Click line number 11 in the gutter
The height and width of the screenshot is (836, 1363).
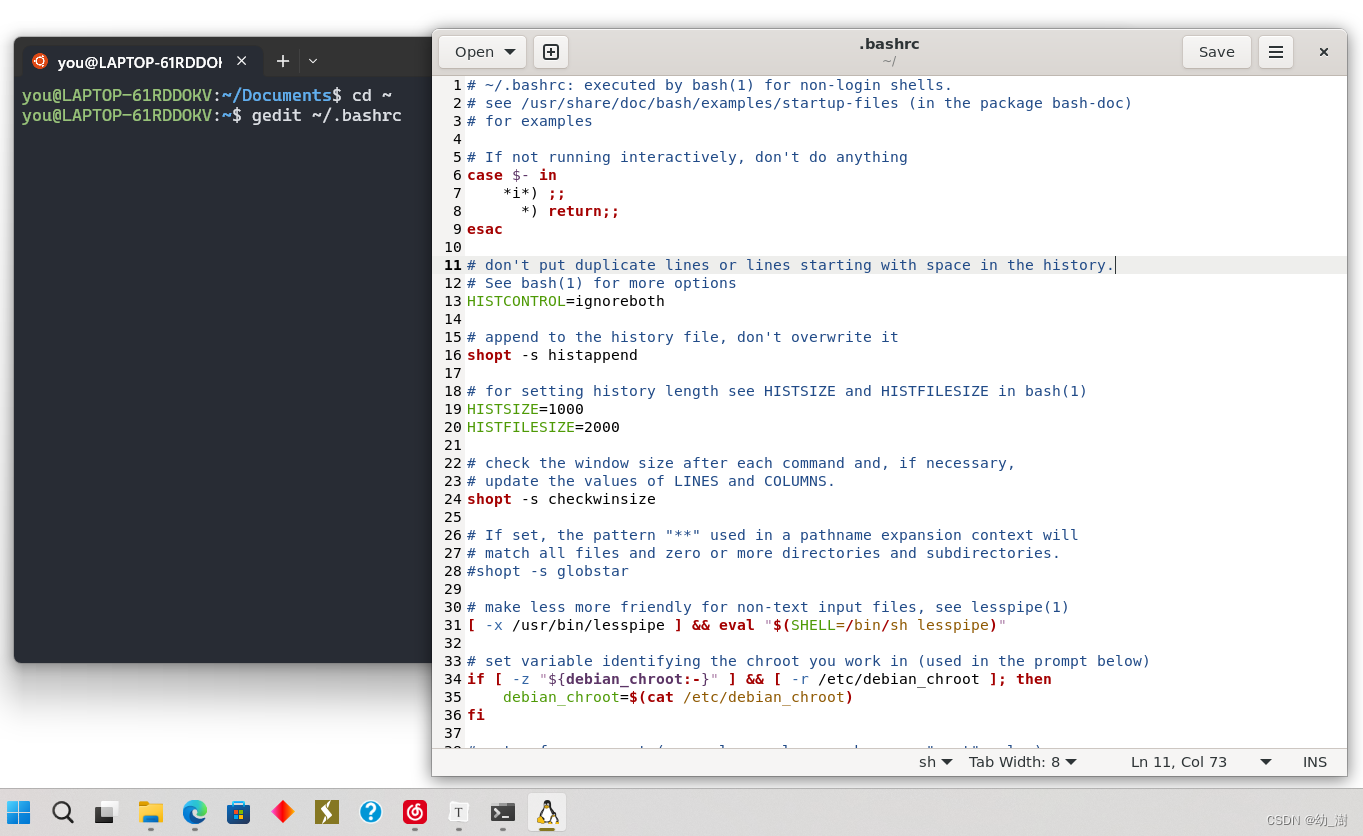(452, 265)
